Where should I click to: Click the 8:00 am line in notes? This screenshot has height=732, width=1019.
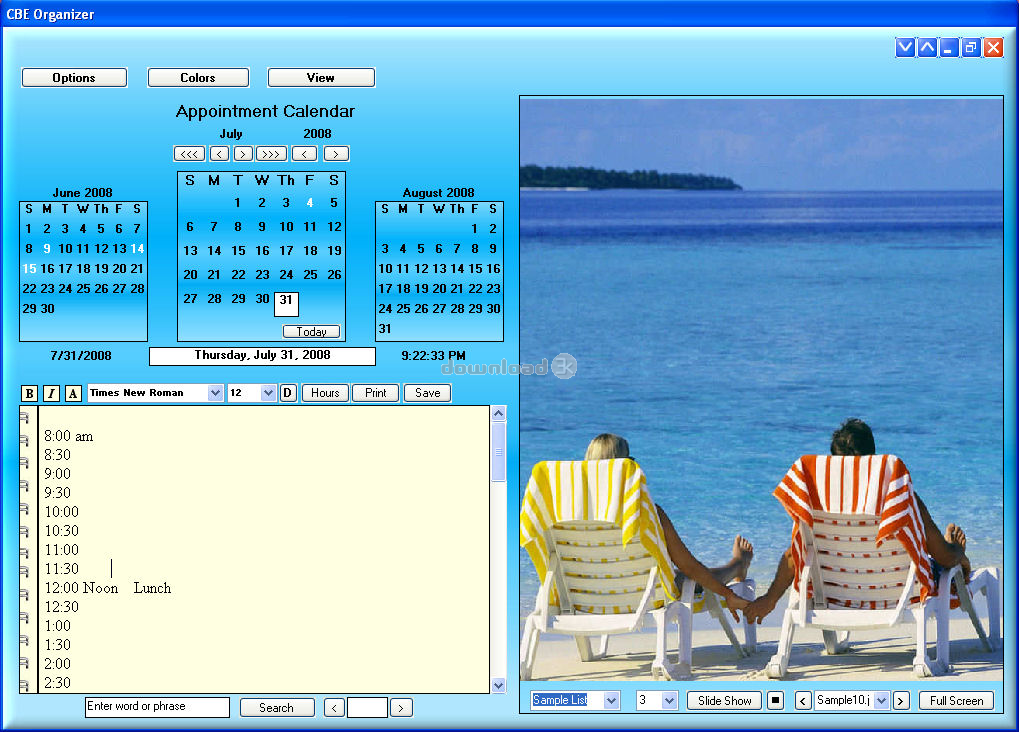click(68, 436)
